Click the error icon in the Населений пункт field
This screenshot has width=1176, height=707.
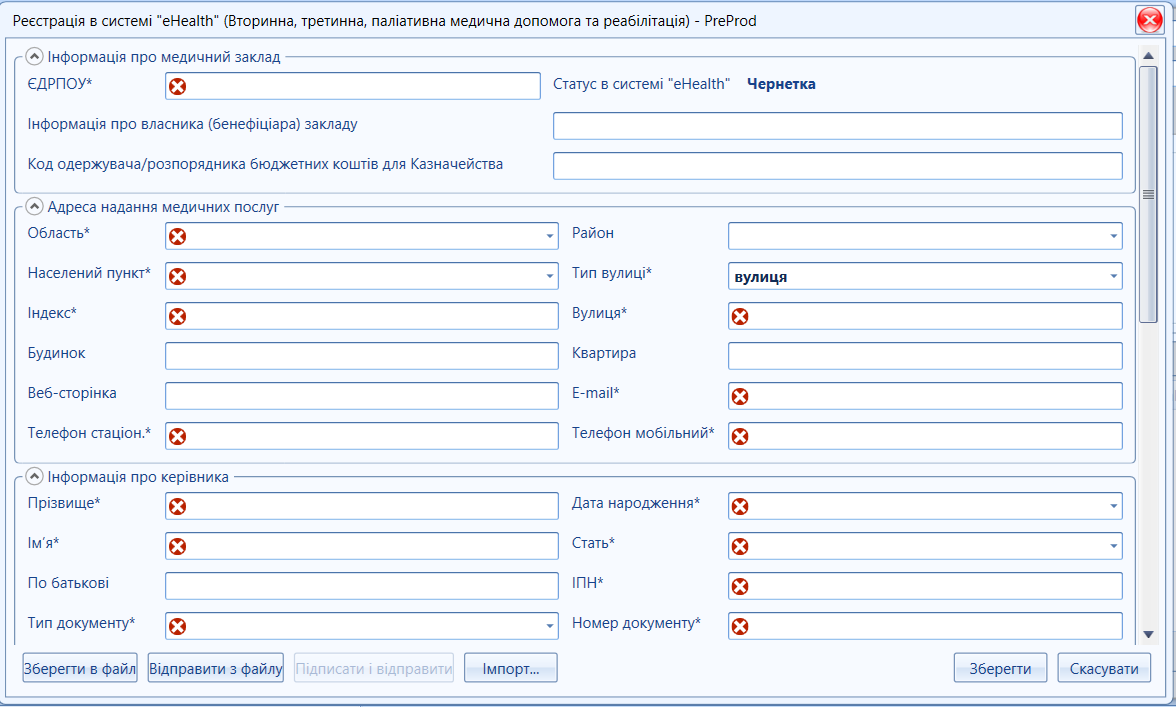pyautogui.click(x=177, y=276)
